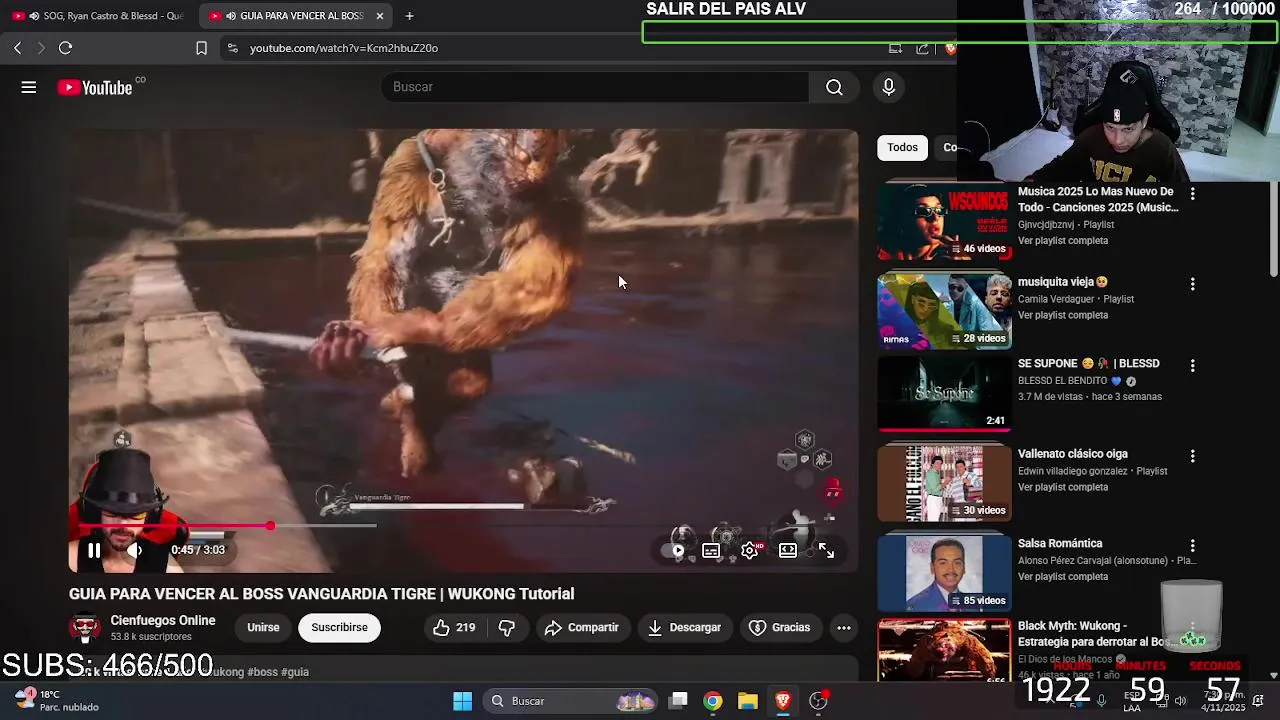Dislike the video with thumbs down

coord(507,628)
